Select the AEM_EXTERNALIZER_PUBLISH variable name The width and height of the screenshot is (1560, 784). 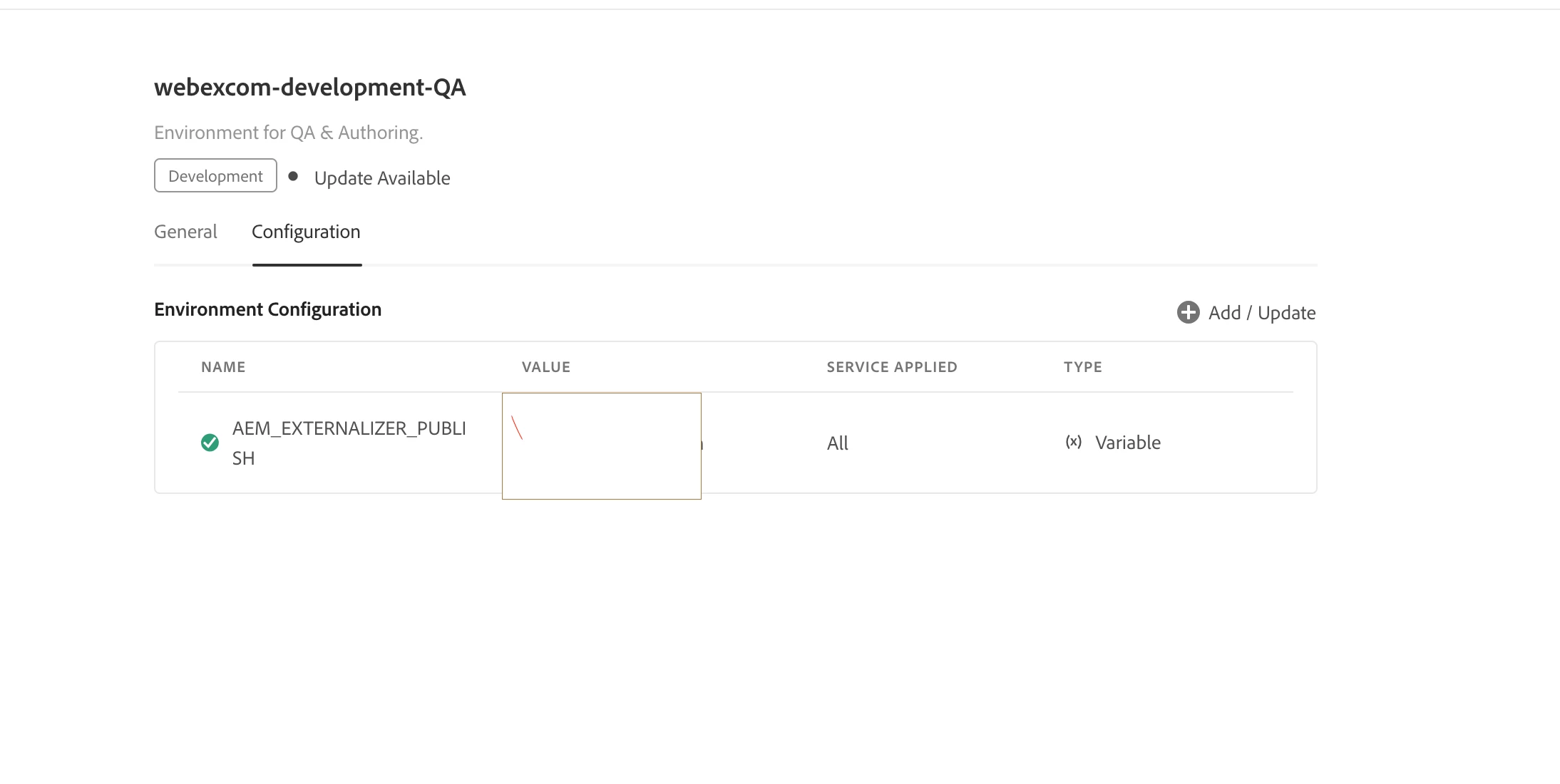tap(349, 443)
